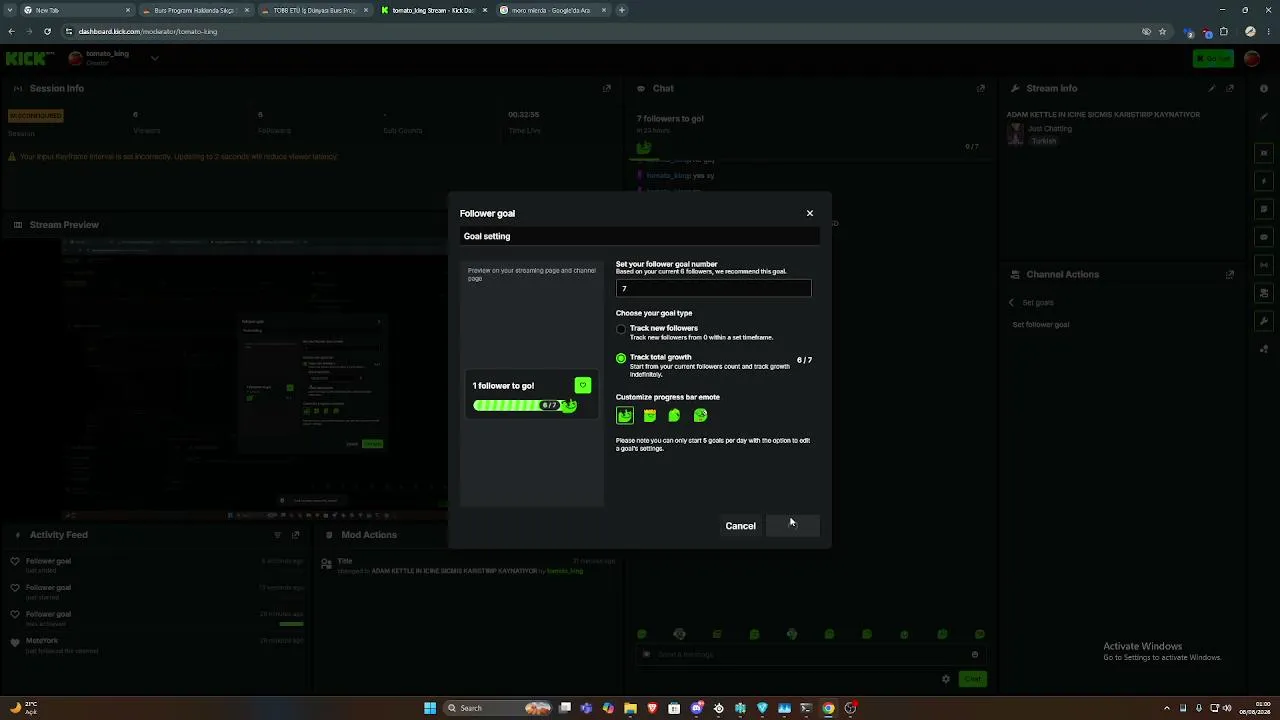Viewport: 1280px width, 720px height.
Task: Open the Goal setting section header
Action: click(640, 236)
